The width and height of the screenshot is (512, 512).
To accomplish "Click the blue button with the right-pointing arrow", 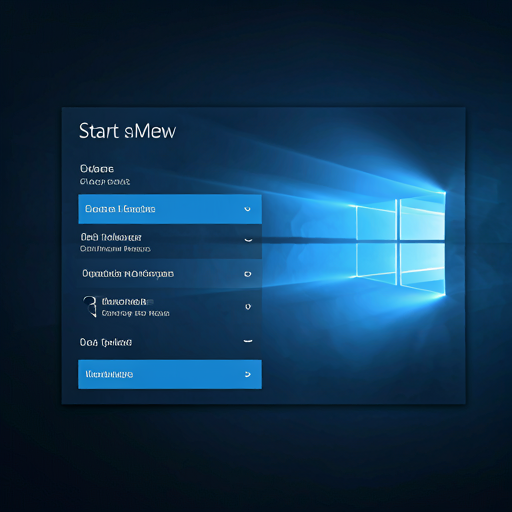I will [170, 374].
